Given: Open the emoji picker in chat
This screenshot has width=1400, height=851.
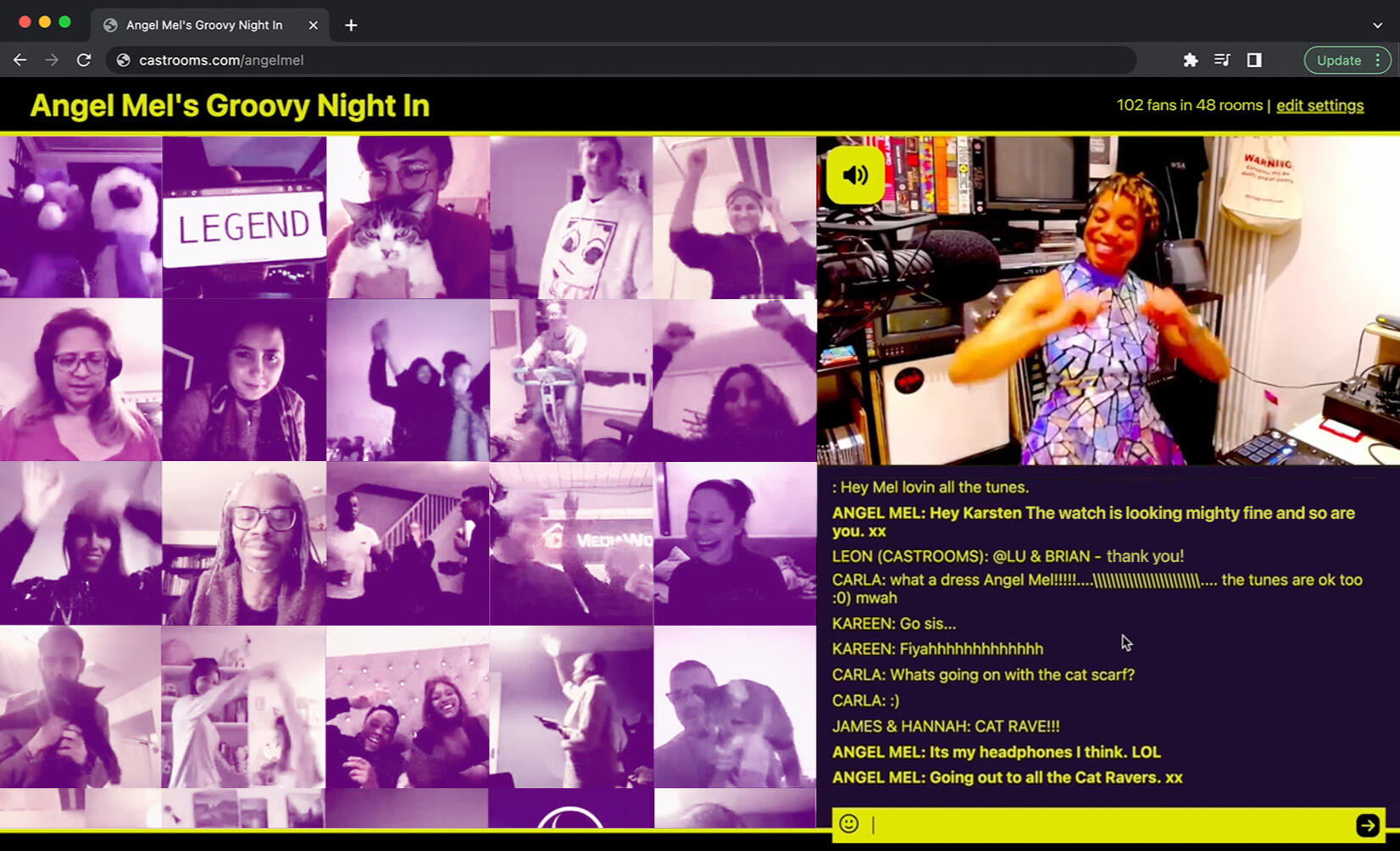Looking at the screenshot, I should coord(848,824).
